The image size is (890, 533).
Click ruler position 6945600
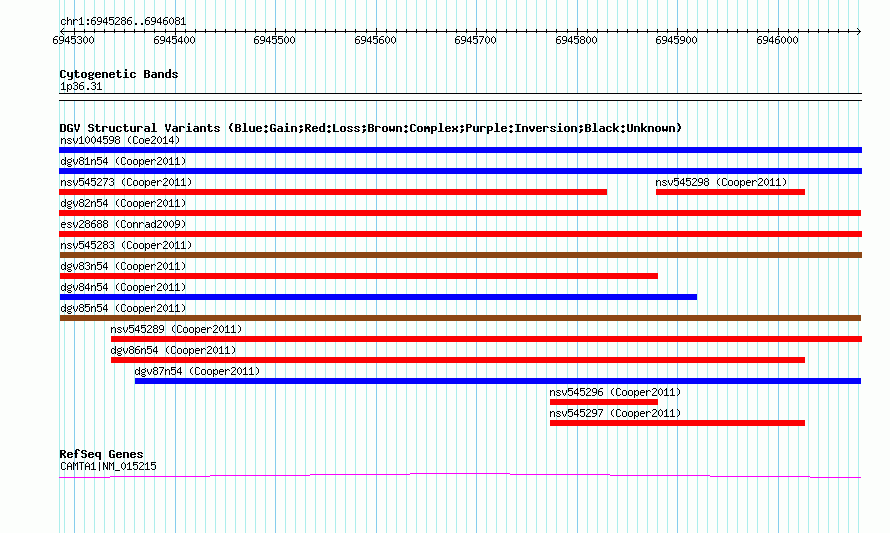[x=375, y=40]
